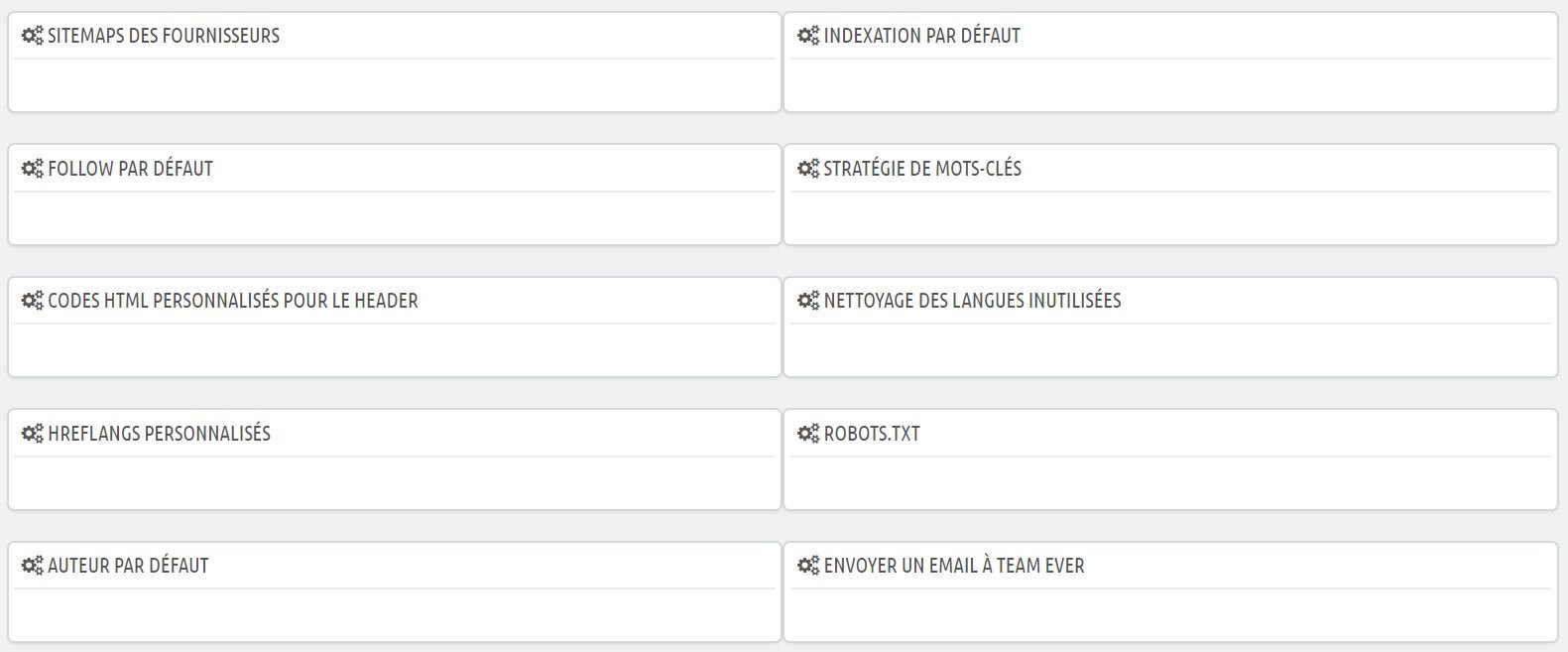
Task: Click the gears icon beside Codes HTML personnalisés
Action: [x=33, y=301]
